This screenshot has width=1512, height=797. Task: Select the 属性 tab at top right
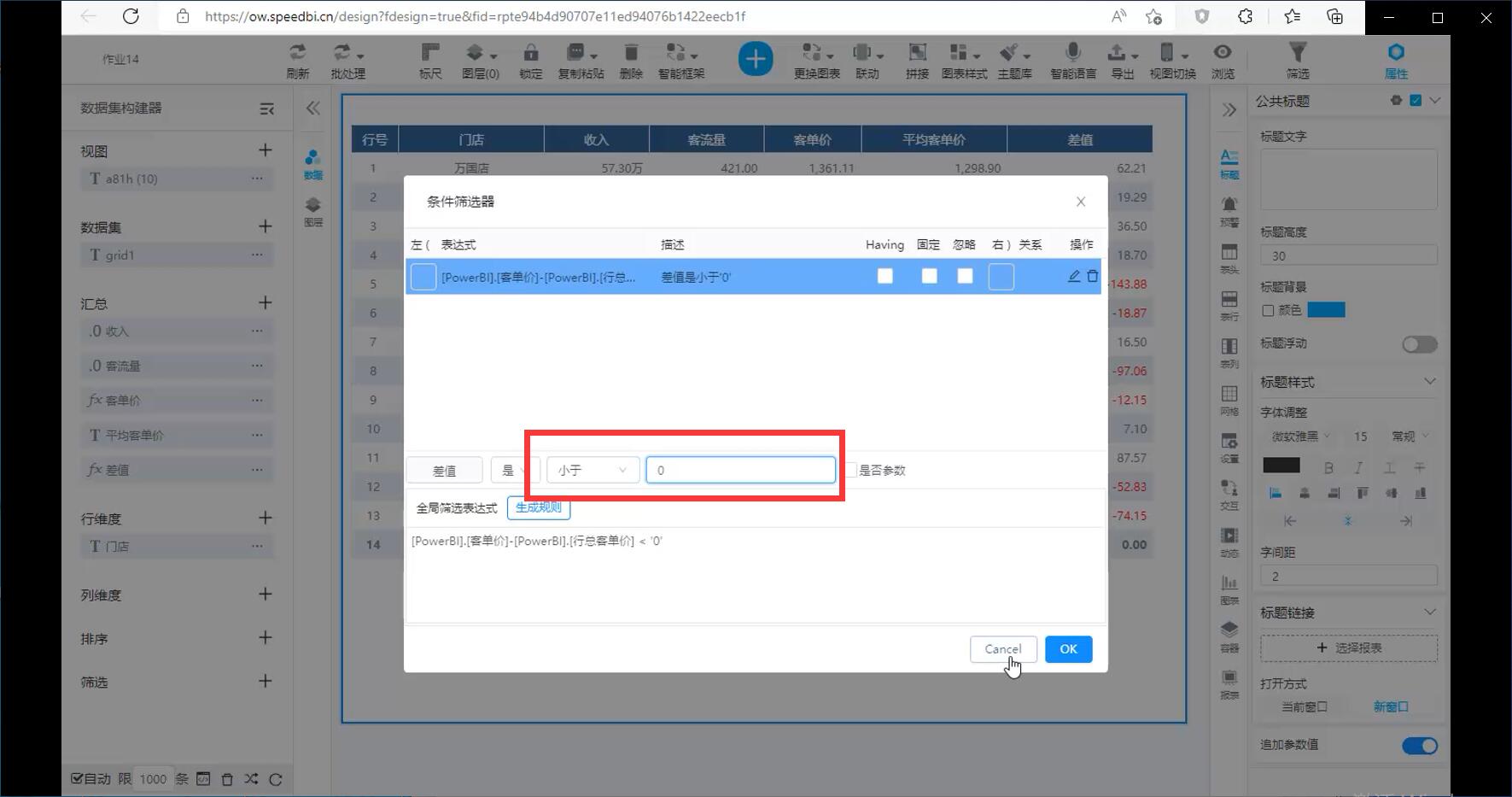click(1397, 60)
